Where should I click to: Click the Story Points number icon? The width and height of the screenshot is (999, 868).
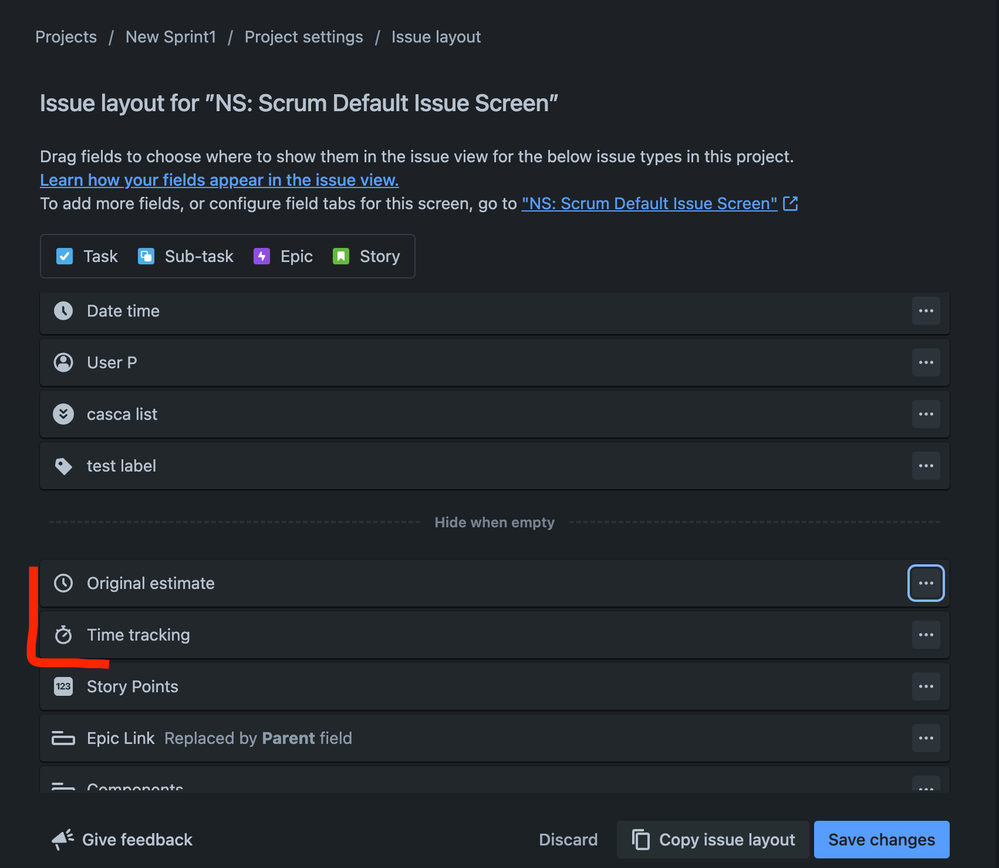click(x=63, y=686)
